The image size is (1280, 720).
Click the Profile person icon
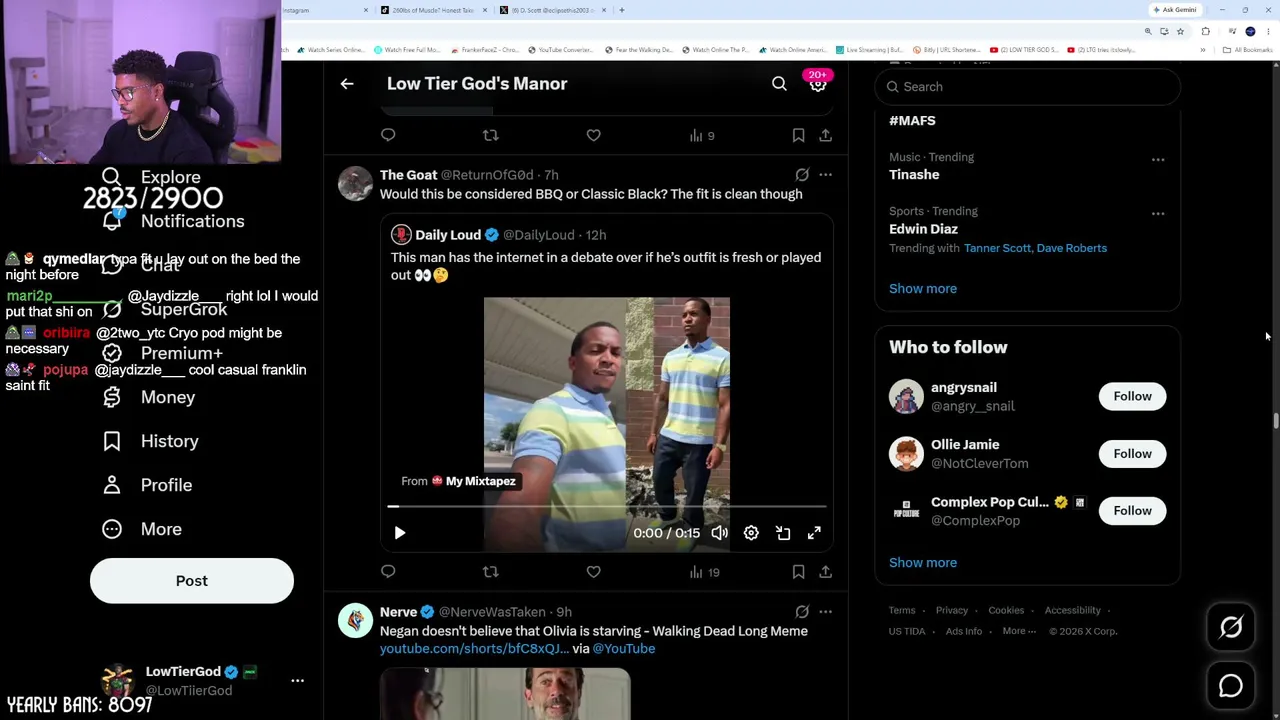pos(112,485)
